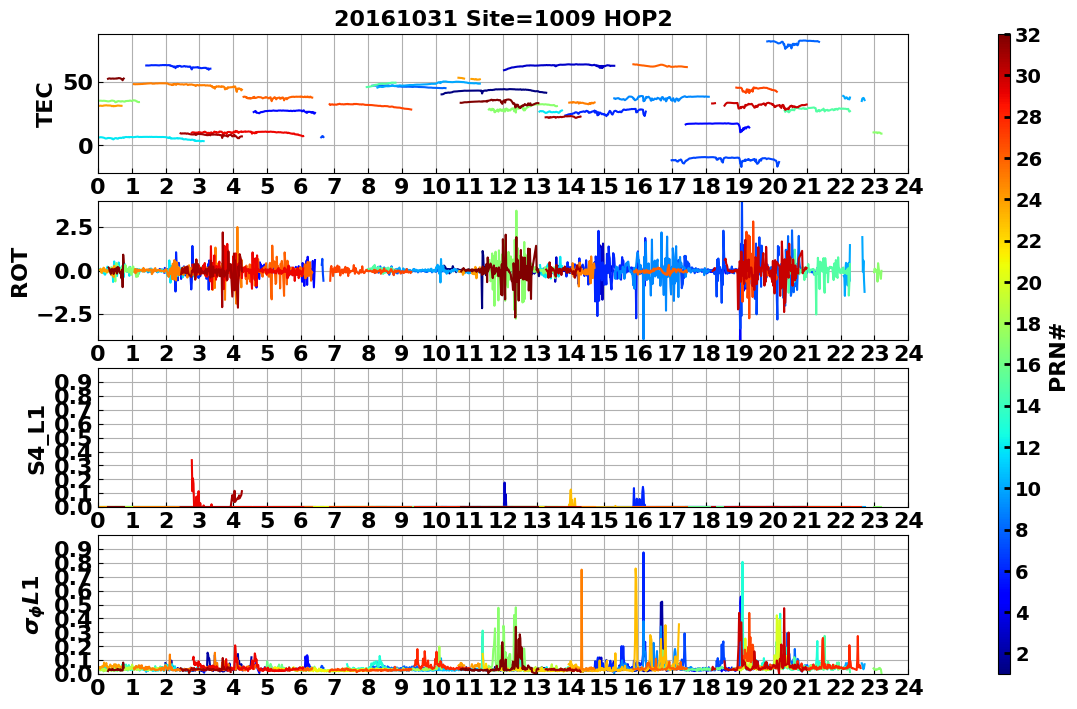Click the PRN# colorbar label
This screenshot has height=709, width=1077.
coord(1058,357)
